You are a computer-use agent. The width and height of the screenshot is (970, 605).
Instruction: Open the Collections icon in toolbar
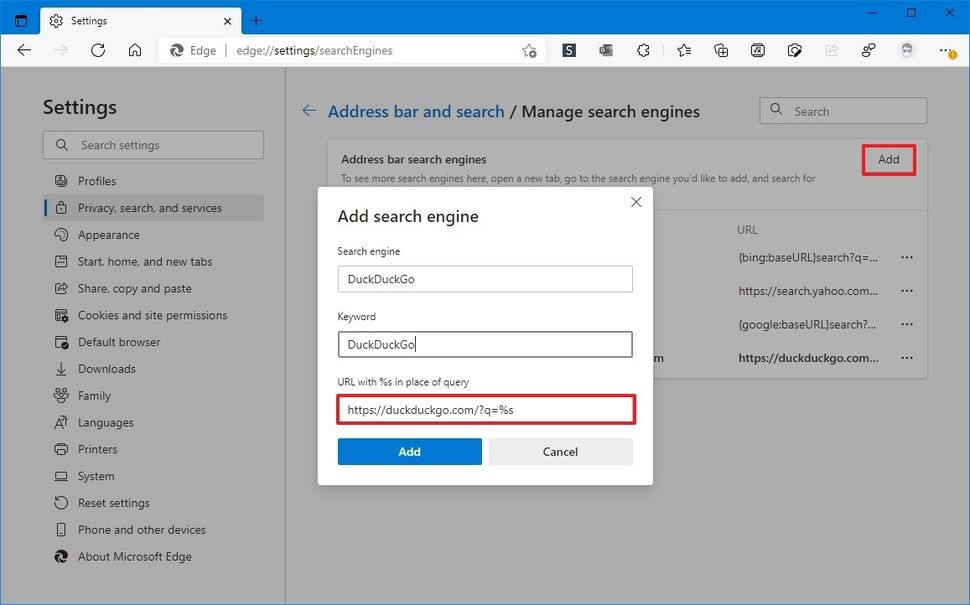(x=721, y=50)
